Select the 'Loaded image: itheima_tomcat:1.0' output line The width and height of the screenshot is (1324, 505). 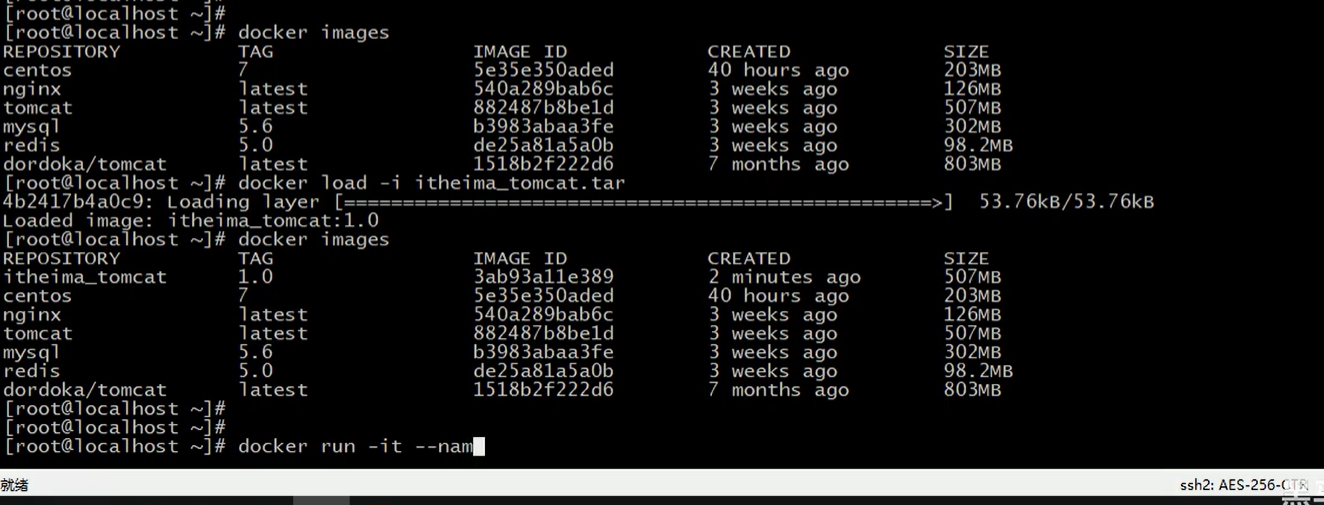pos(191,221)
